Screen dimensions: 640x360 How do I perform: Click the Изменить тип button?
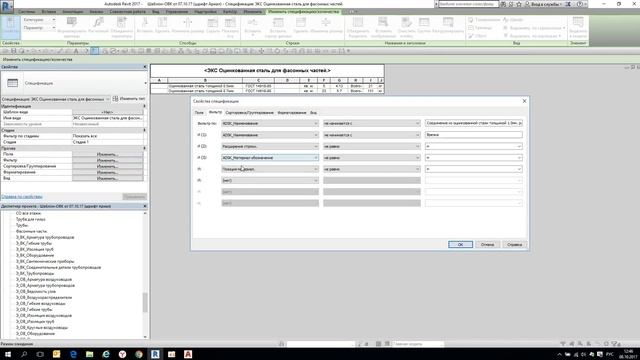(129, 99)
